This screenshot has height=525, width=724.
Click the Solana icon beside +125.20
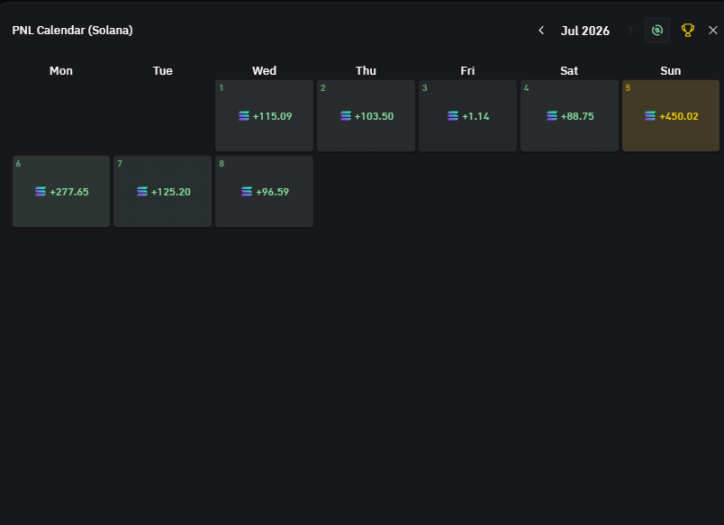(x=142, y=192)
